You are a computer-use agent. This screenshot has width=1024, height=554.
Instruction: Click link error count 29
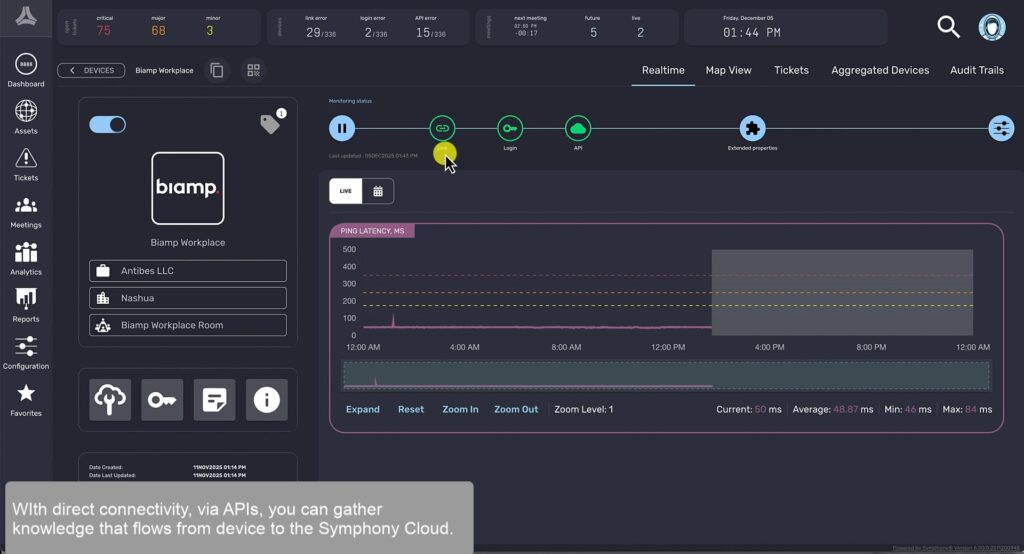313,32
